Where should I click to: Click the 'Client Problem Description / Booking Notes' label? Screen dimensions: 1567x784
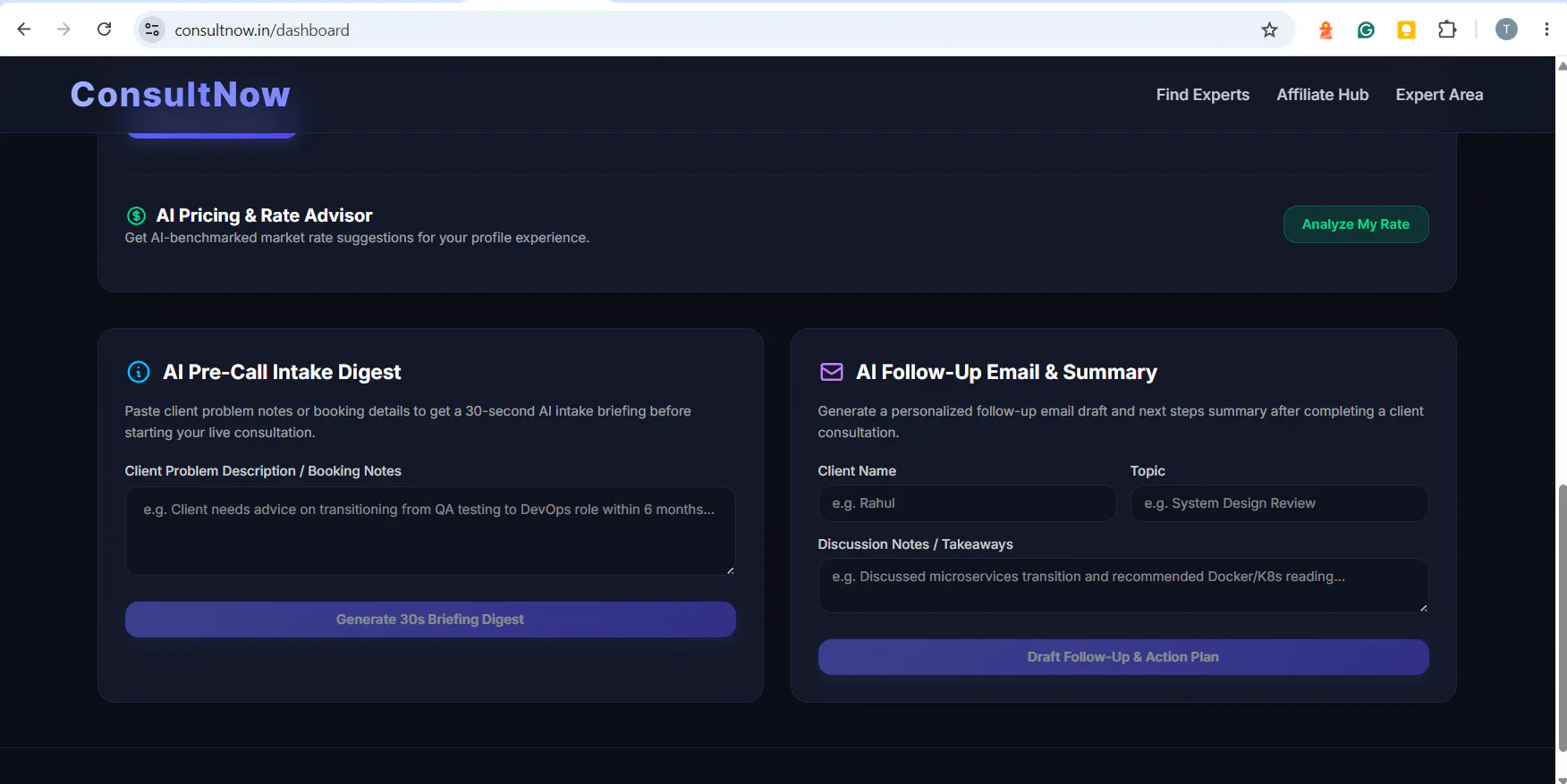[x=263, y=471]
